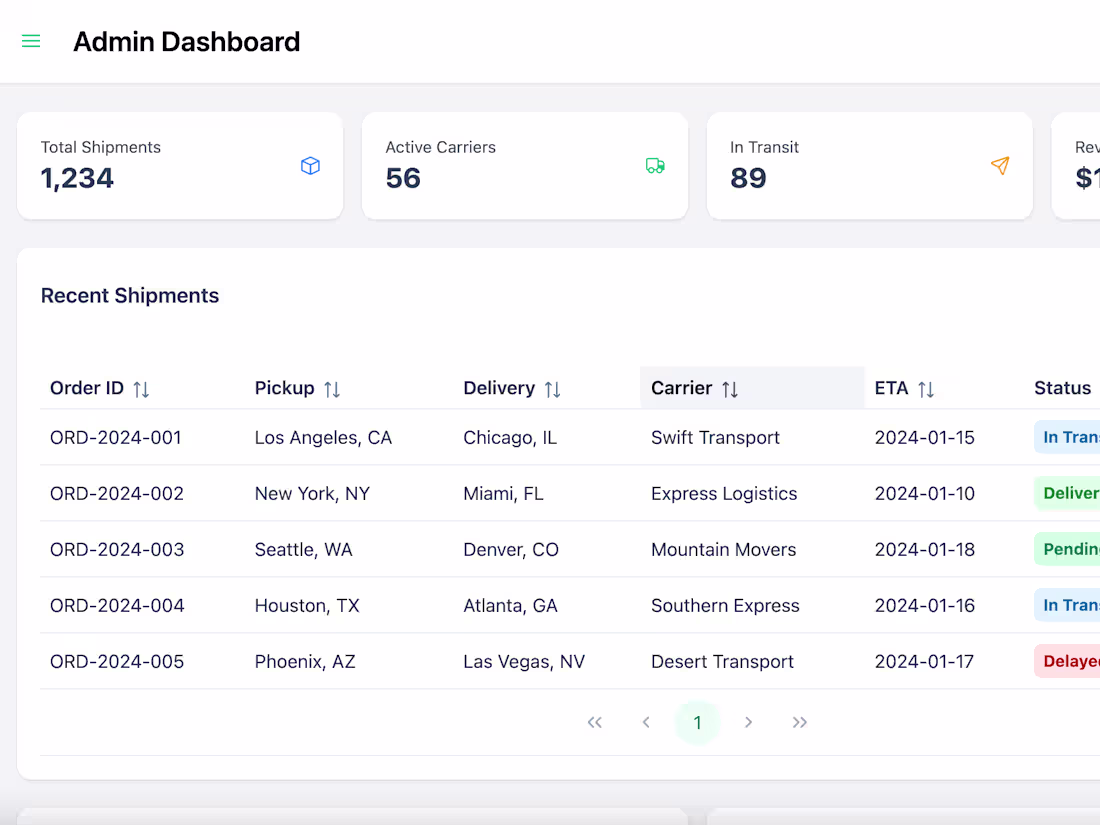The image size is (1100, 825).
Task: Sort by Carrier arrows icon
Action: 730,389
